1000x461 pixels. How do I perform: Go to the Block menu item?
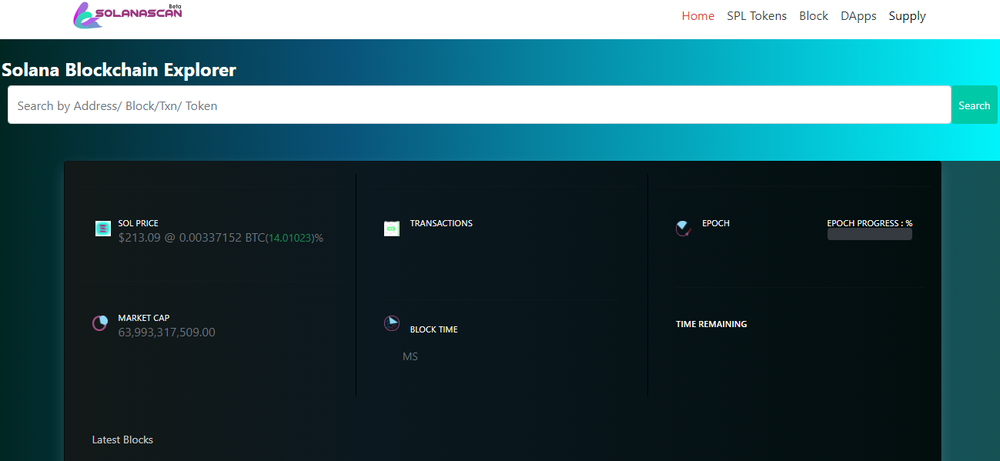pyautogui.click(x=814, y=16)
